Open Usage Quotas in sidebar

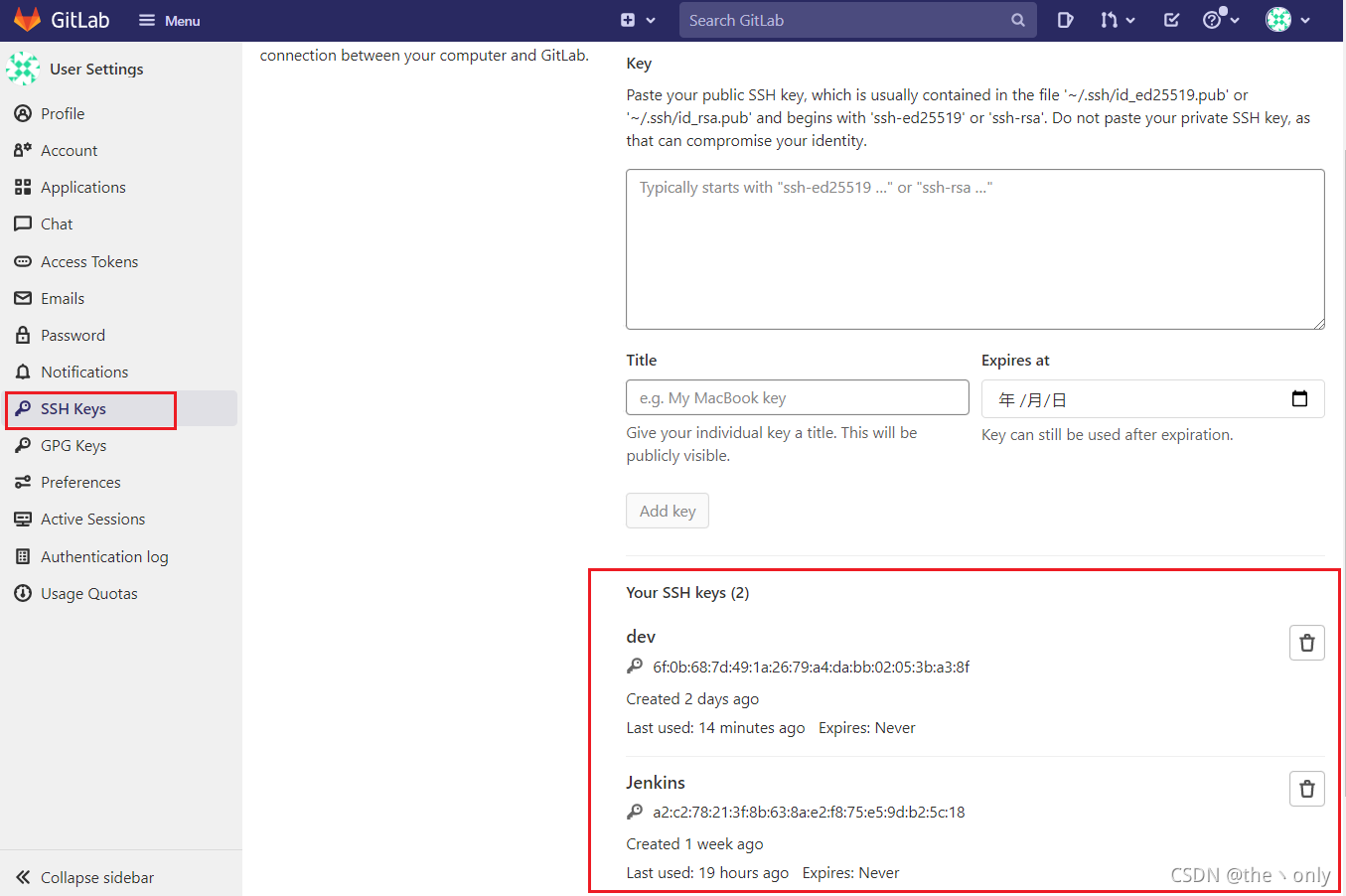(120, 593)
